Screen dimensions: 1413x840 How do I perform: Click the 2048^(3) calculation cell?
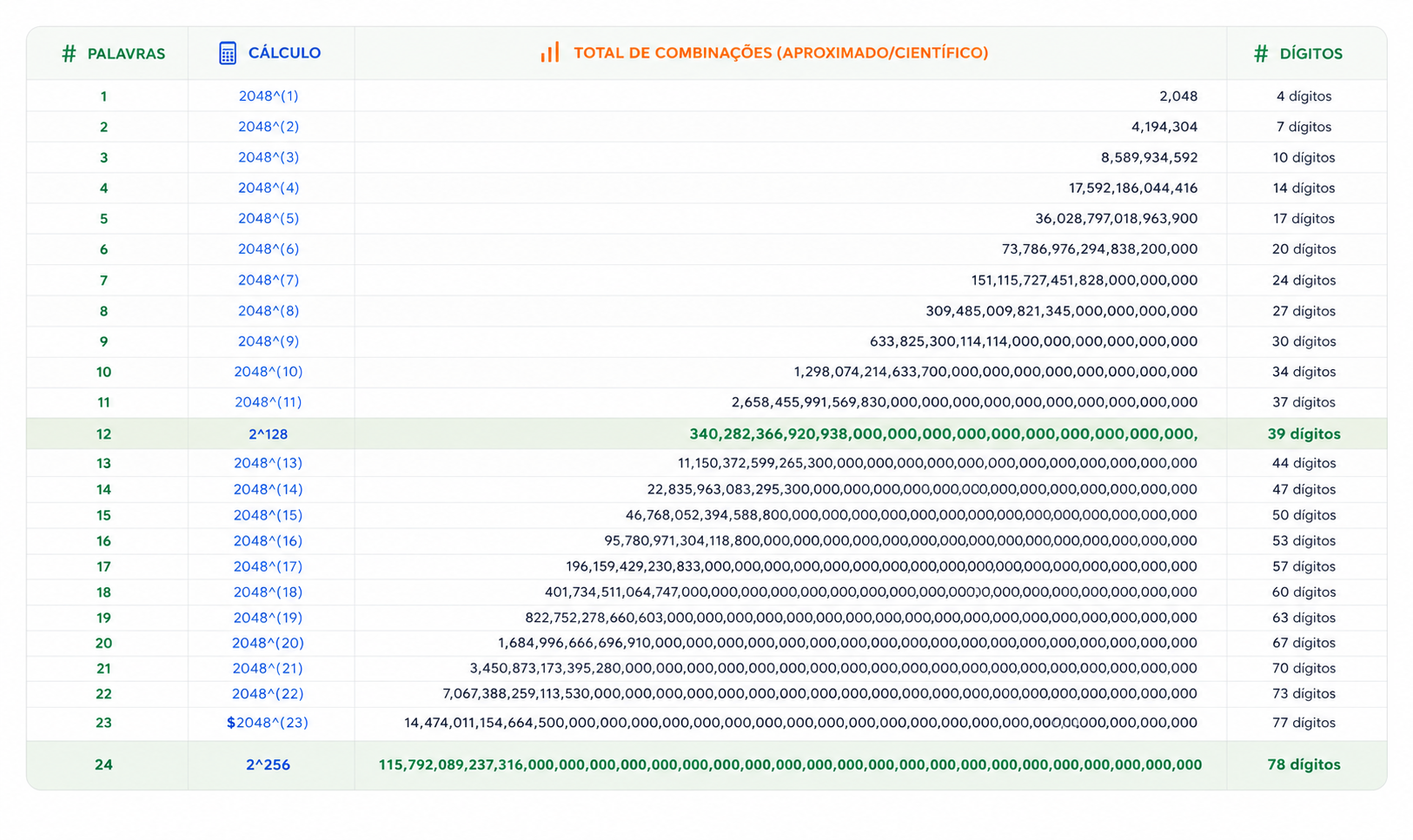point(269,157)
